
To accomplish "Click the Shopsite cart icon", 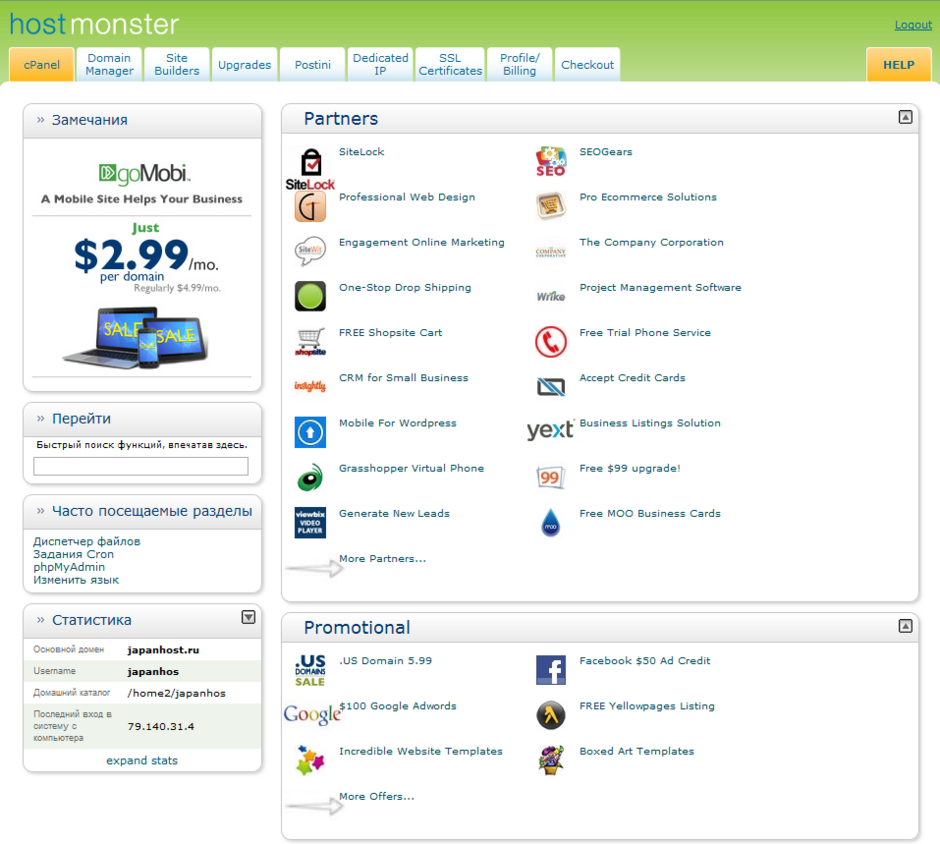I will click(310, 342).
